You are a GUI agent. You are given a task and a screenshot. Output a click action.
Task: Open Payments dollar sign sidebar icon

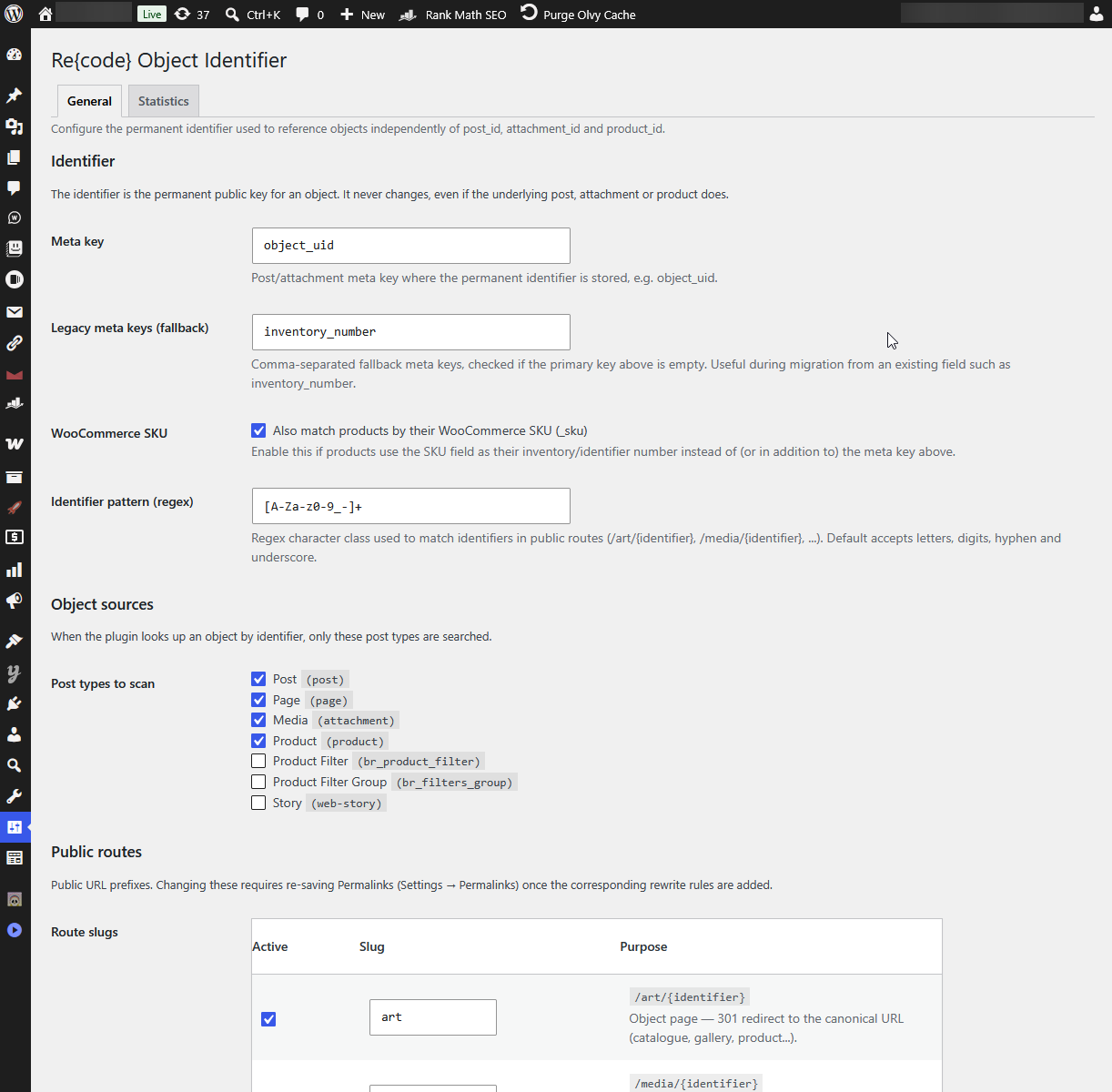pos(14,537)
